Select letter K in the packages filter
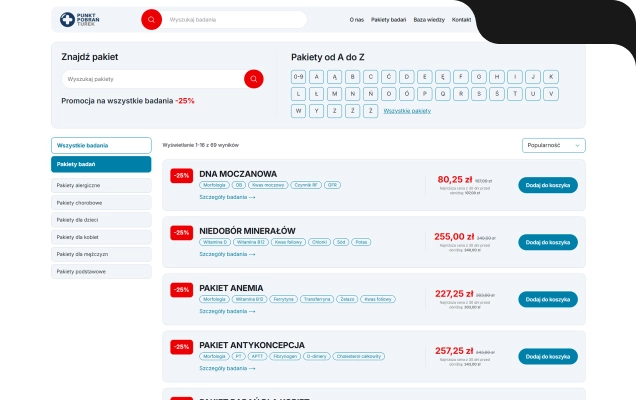636x400 pixels. pyautogui.click(x=551, y=77)
